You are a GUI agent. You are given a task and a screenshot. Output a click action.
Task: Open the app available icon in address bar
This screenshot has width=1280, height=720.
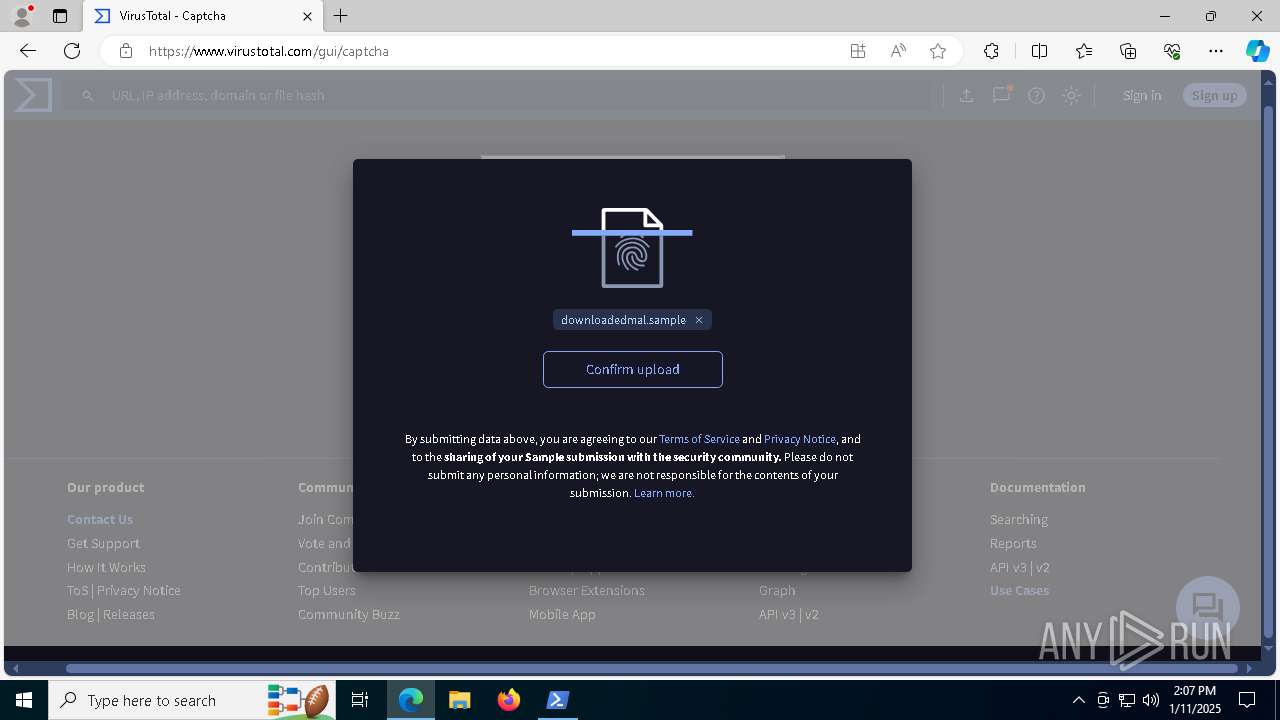(858, 51)
